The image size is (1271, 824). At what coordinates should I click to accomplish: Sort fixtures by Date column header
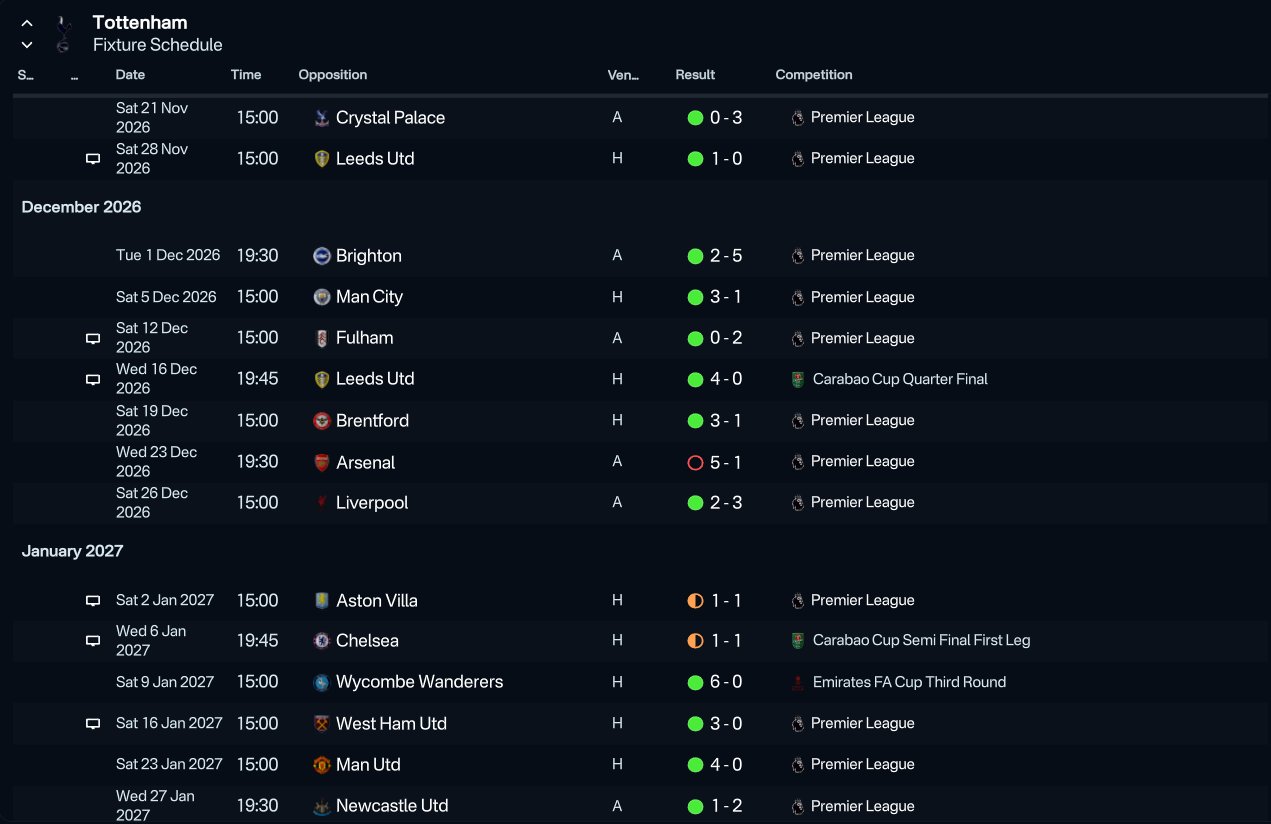tap(130, 75)
